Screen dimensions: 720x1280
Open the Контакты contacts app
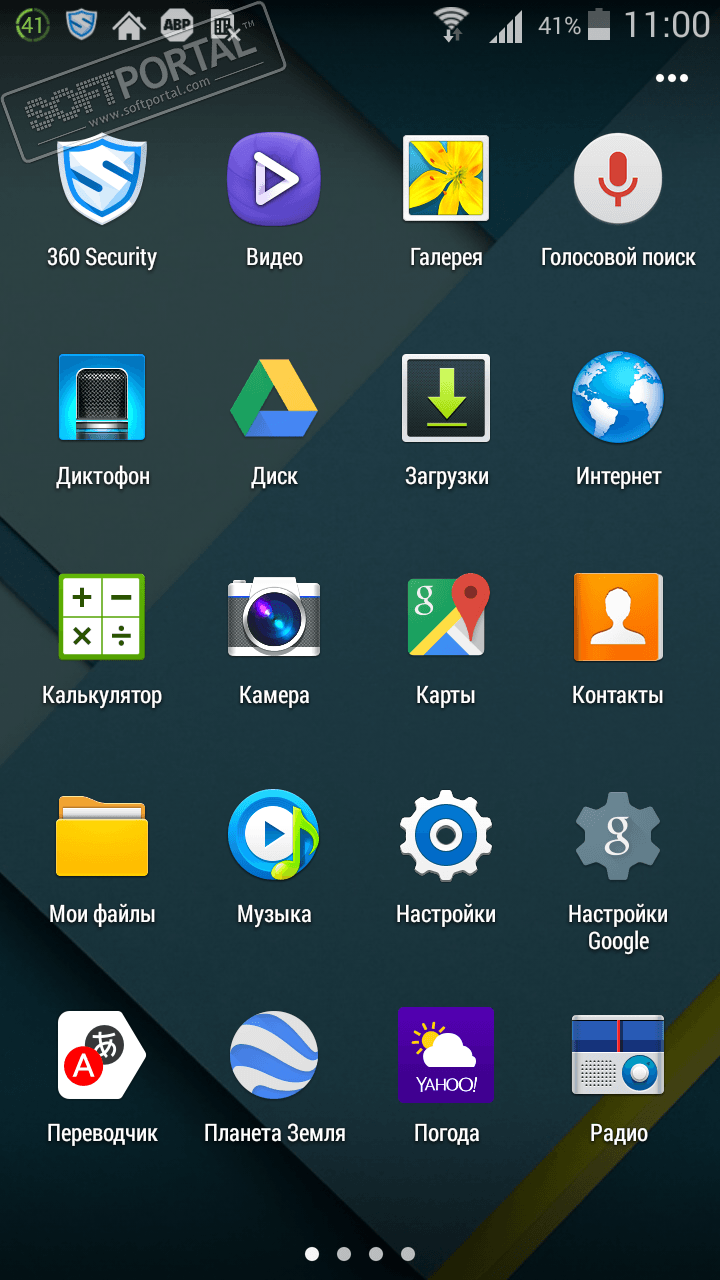click(618, 616)
